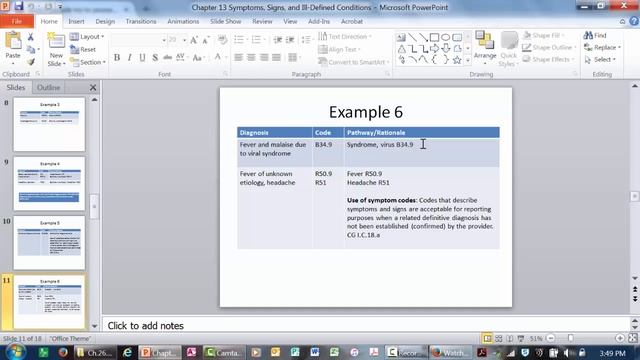Increase list indent level
This screenshot has width=640, height=360.
pos(290,40)
